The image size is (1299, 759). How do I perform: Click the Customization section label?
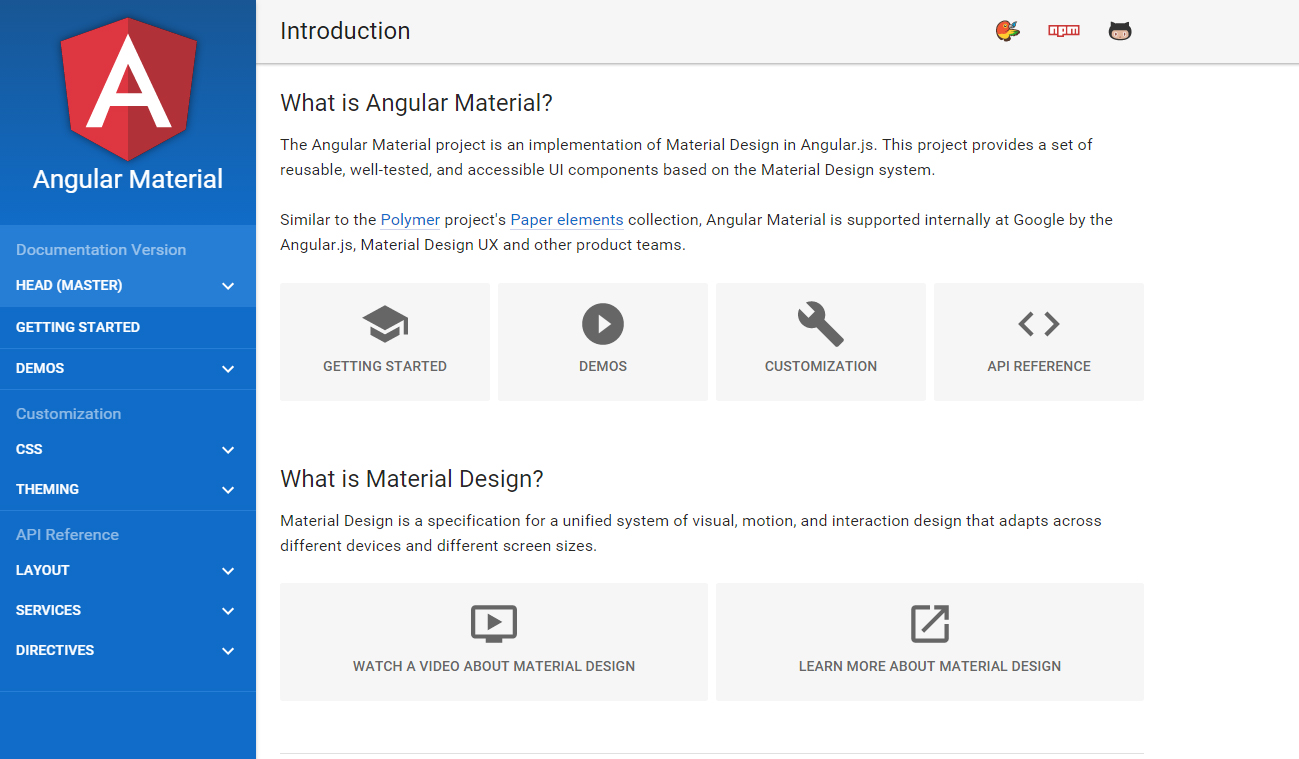click(x=68, y=414)
